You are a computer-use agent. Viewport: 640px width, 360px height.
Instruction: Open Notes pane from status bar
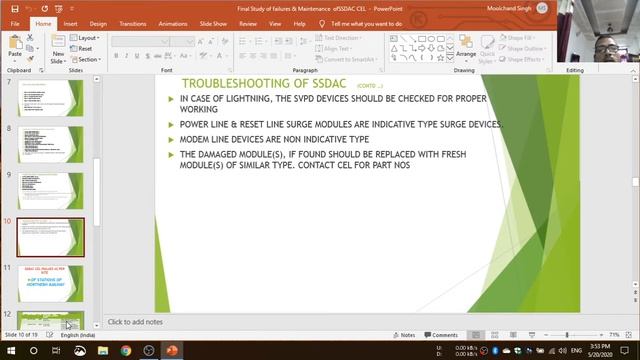point(404,335)
